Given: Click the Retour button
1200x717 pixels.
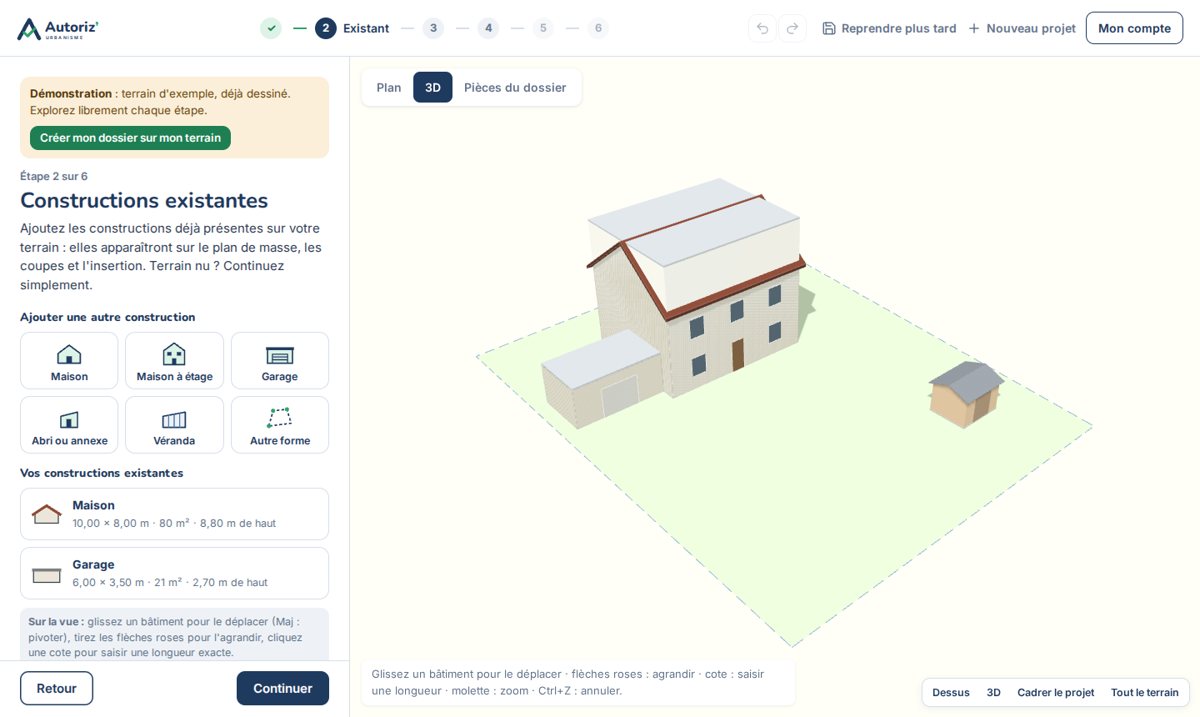Looking at the screenshot, I should 56,688.
